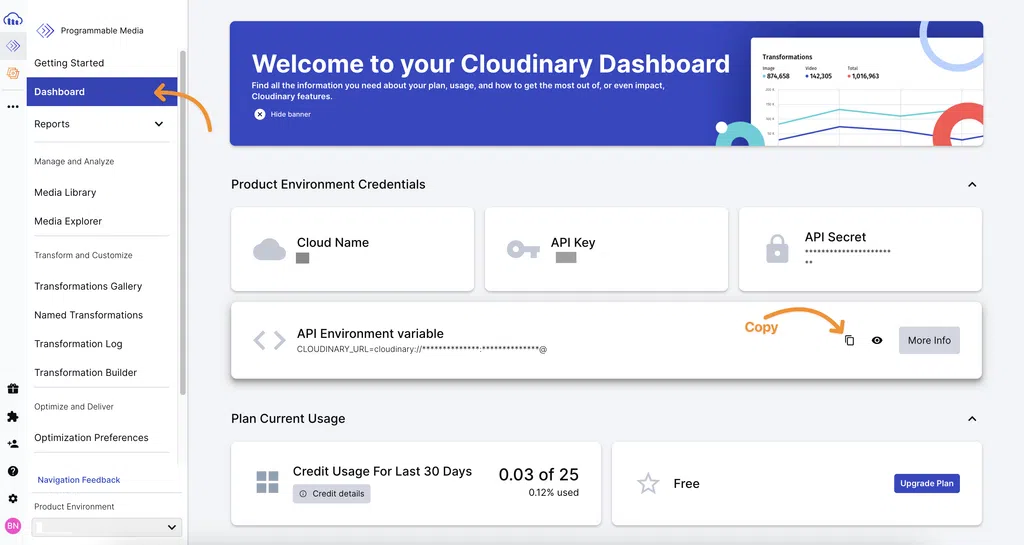This screenshot has height=545, width=1024.
Task: Click the sidebar vertical scrollbar
Action: pyautogui.click(x=183, y=222)
